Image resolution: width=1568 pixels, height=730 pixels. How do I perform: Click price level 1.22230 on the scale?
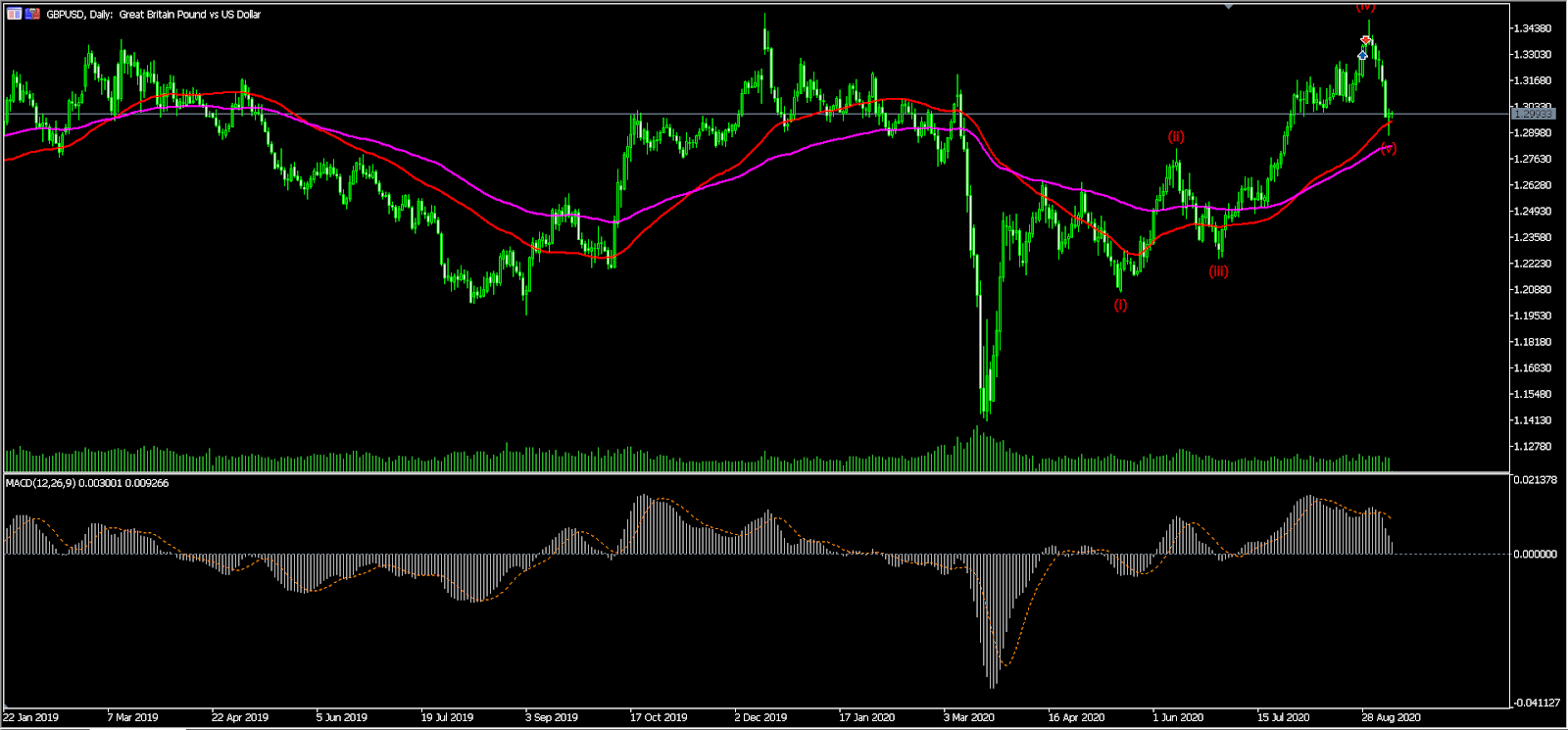[x=1532, y=264]
